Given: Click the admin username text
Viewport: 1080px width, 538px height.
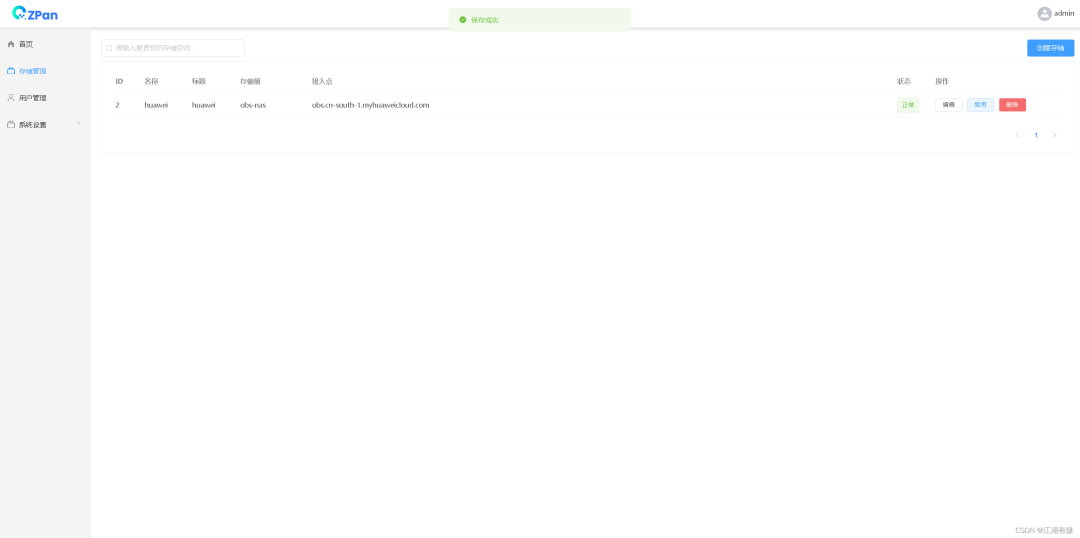Looking at the screenshot, I should [x=1064, y=13].
